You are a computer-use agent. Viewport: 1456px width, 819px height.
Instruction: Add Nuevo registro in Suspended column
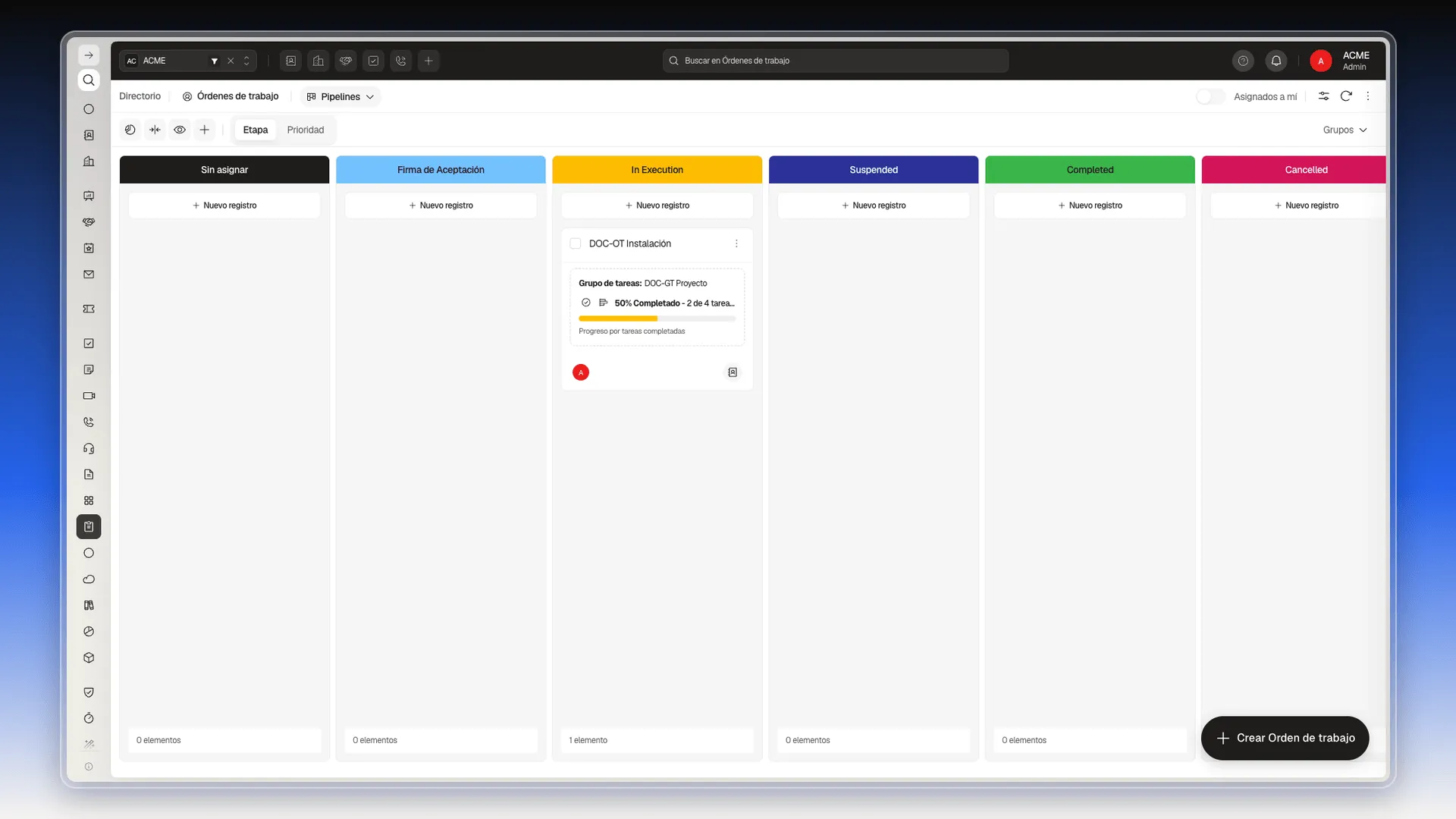874,206
